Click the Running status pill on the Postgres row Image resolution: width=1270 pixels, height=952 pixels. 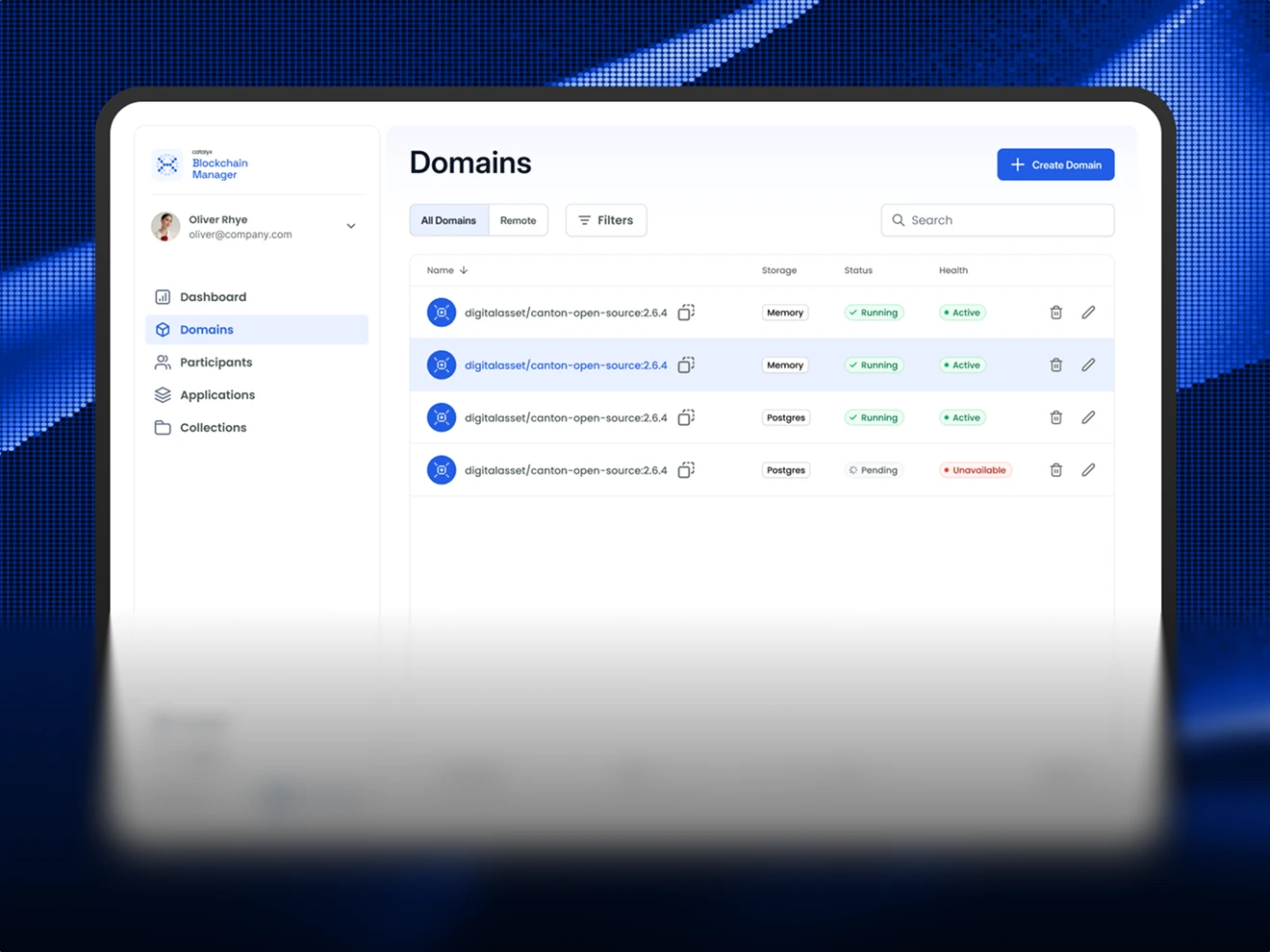pos(874,417)
